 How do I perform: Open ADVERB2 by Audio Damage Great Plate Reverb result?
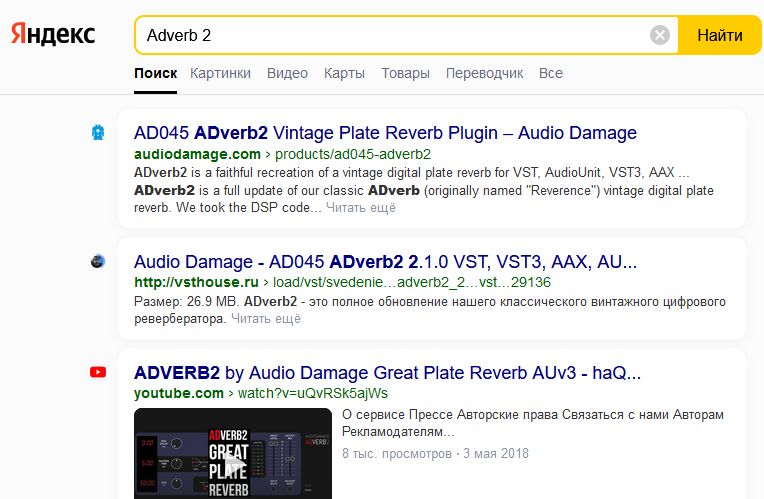pyautogui.click(x=387, y=373)
